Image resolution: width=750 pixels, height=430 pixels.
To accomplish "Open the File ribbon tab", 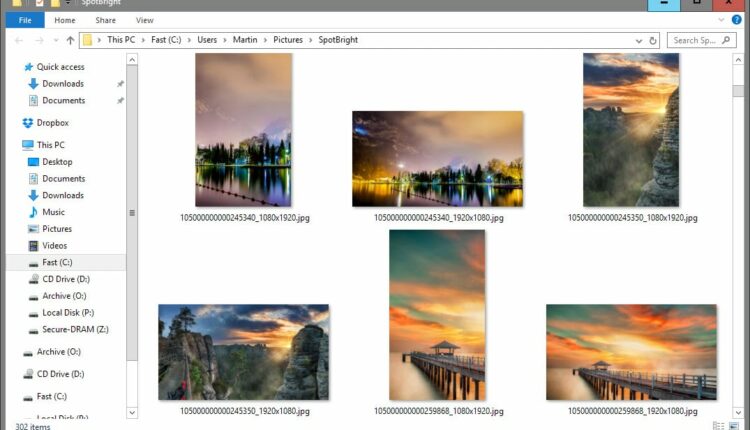I will (25, 20).
